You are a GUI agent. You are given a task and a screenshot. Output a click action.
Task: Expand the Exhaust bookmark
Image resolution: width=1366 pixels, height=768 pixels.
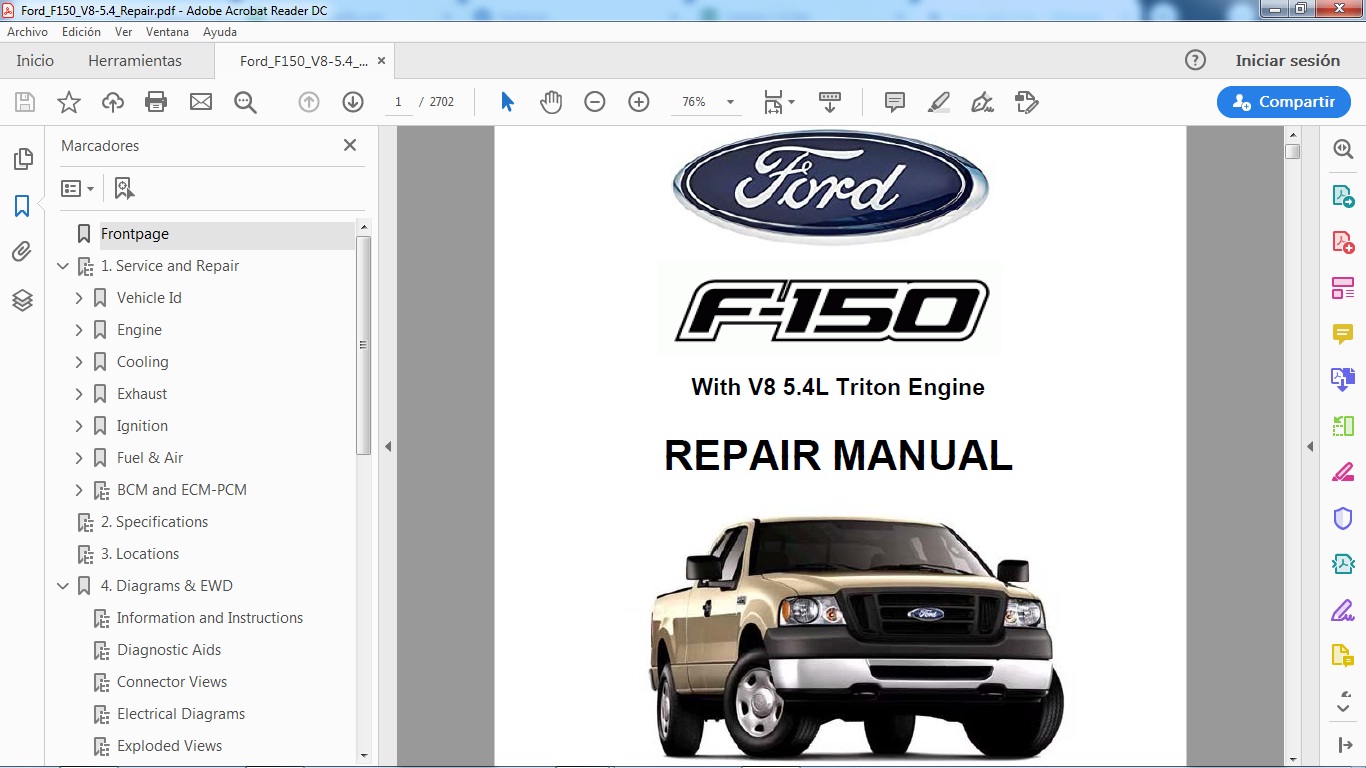click(79, 394)
